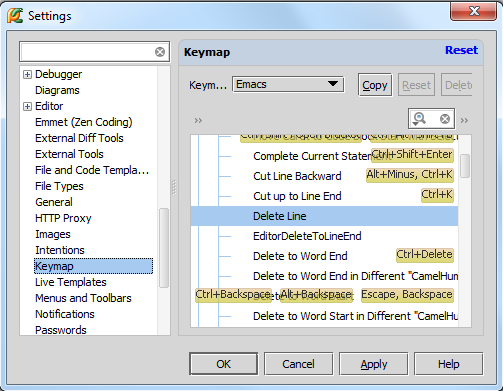503x391 pixels.
Task: Cancel the Settings dialog
Action: click(298, 364)
